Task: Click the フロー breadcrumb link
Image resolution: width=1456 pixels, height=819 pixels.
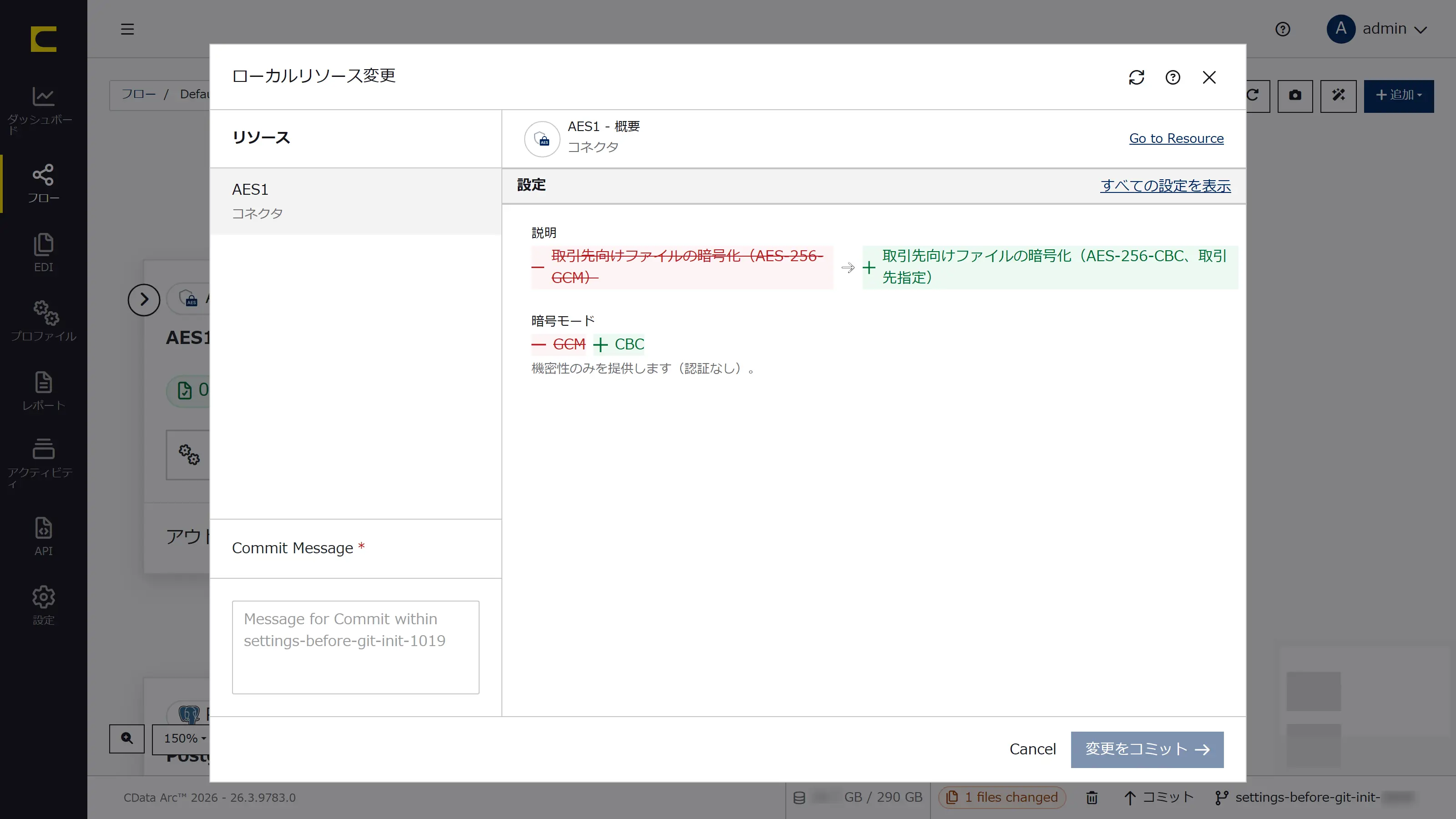Action: (x=138, y=94)
